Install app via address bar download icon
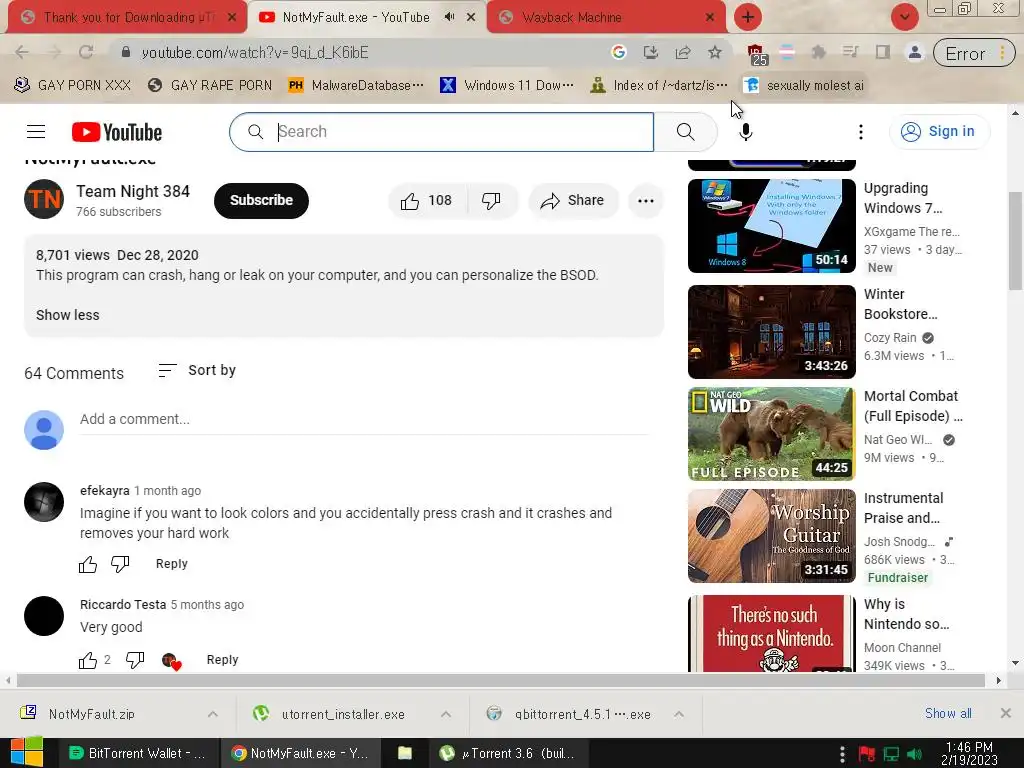Image resolution: width=1024 pixels, height=768 pixels. [x=650, y=52]
